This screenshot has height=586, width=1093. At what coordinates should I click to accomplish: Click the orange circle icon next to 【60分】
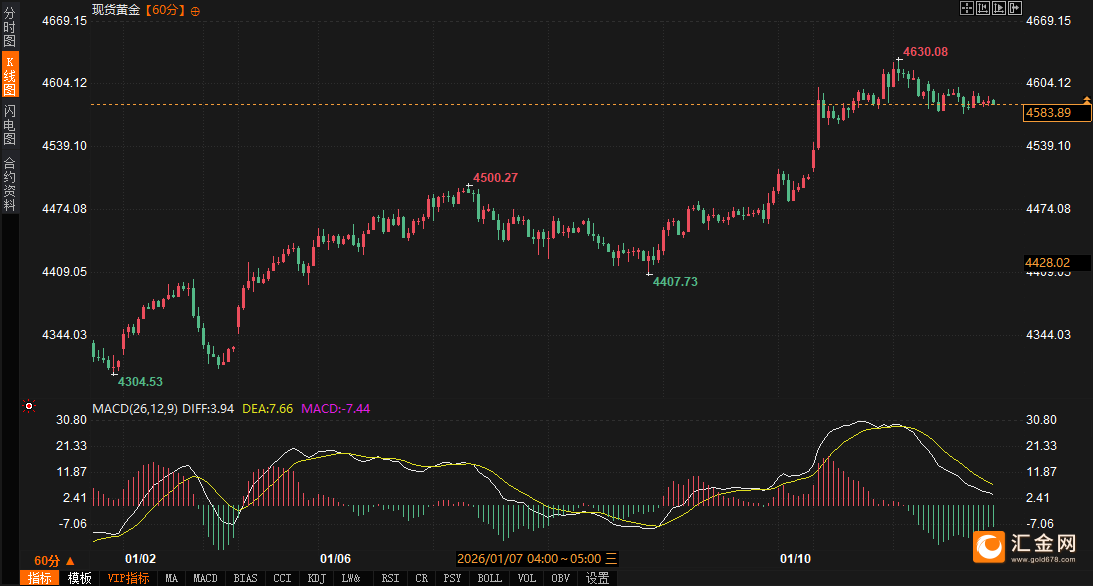click(x=195, y=10)
